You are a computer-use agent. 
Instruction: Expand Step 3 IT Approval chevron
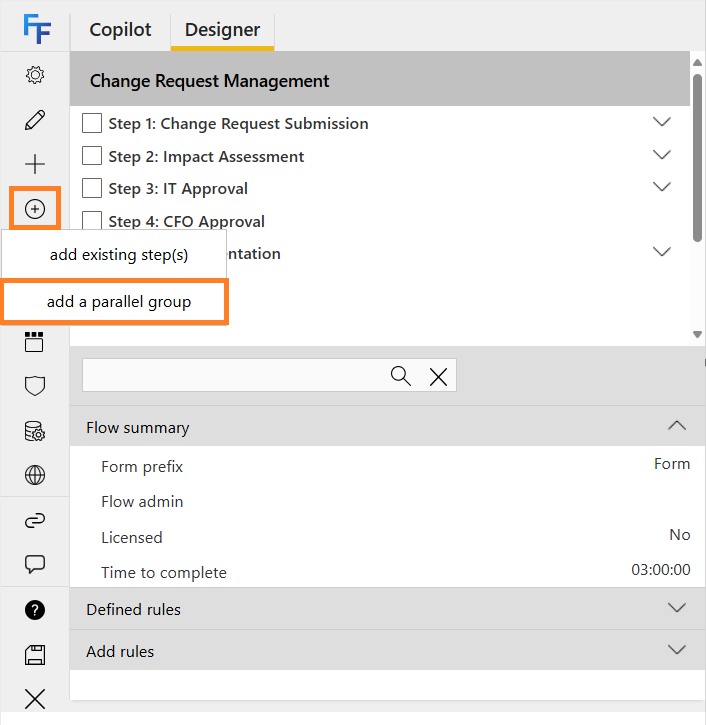coord(662,187)
